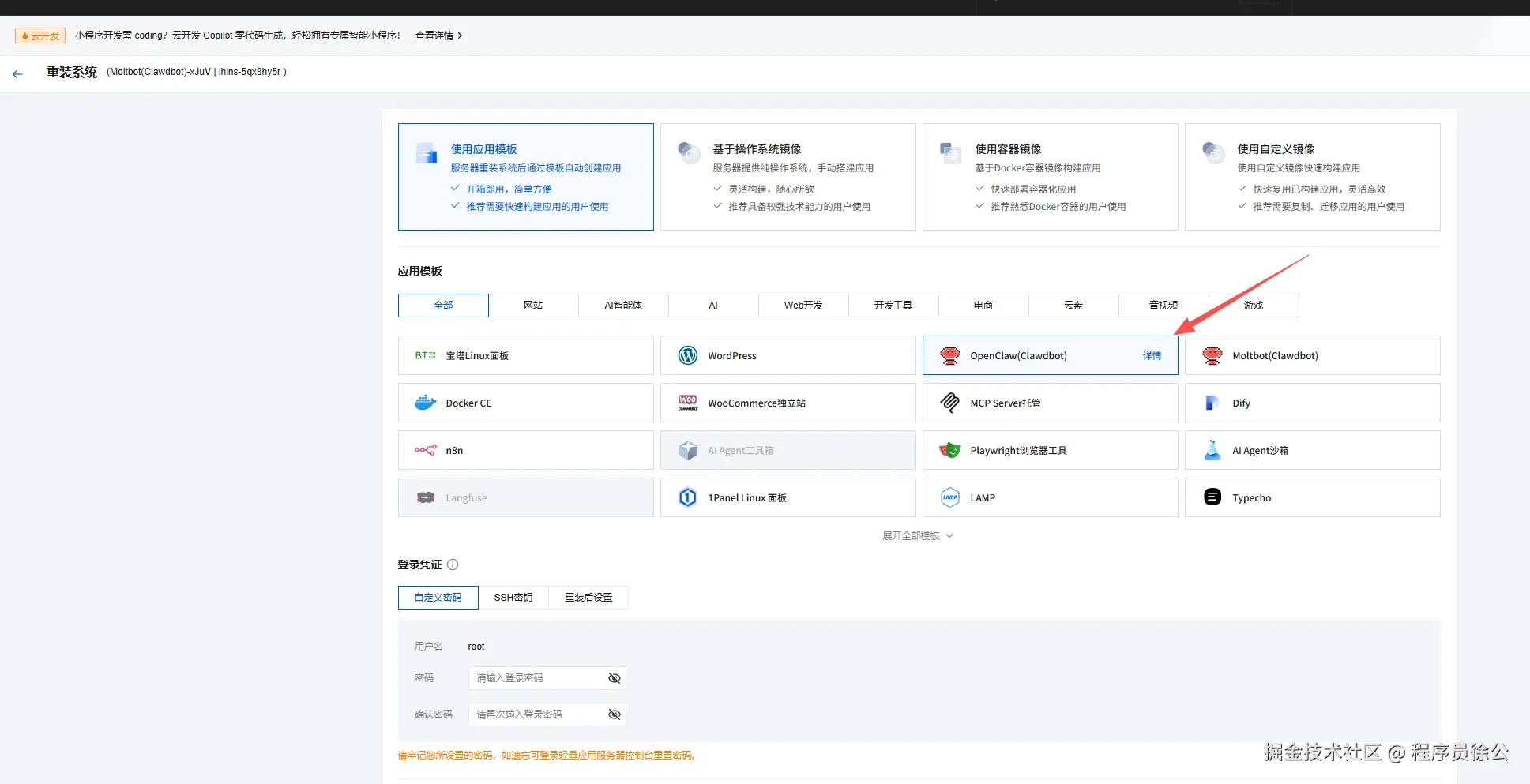Viewport: 1530px width, 784px height.
Task: Expand all templates via 展开全部模板
Action: pyautogui.click(x=918, y=536)
